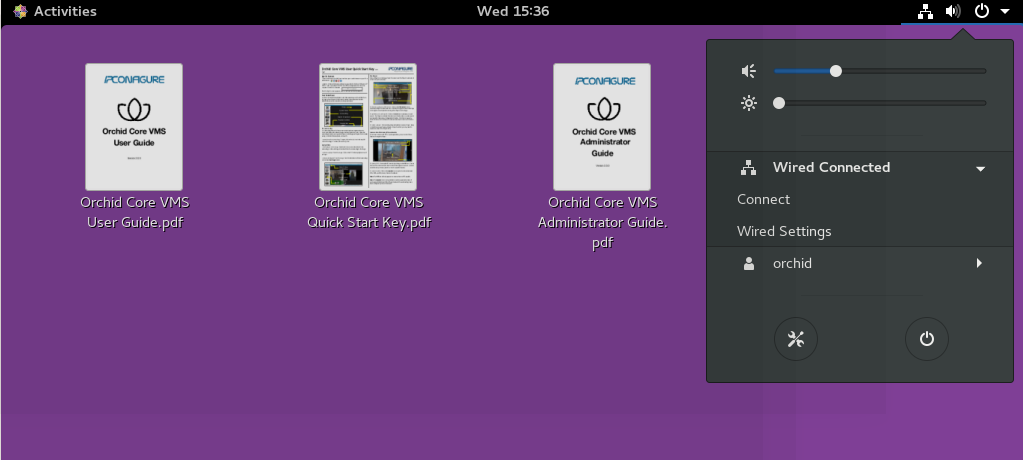This screenshot has height=460, width=1023.
Task: Click the brightness sun icon
Action: tap(748, 103)
